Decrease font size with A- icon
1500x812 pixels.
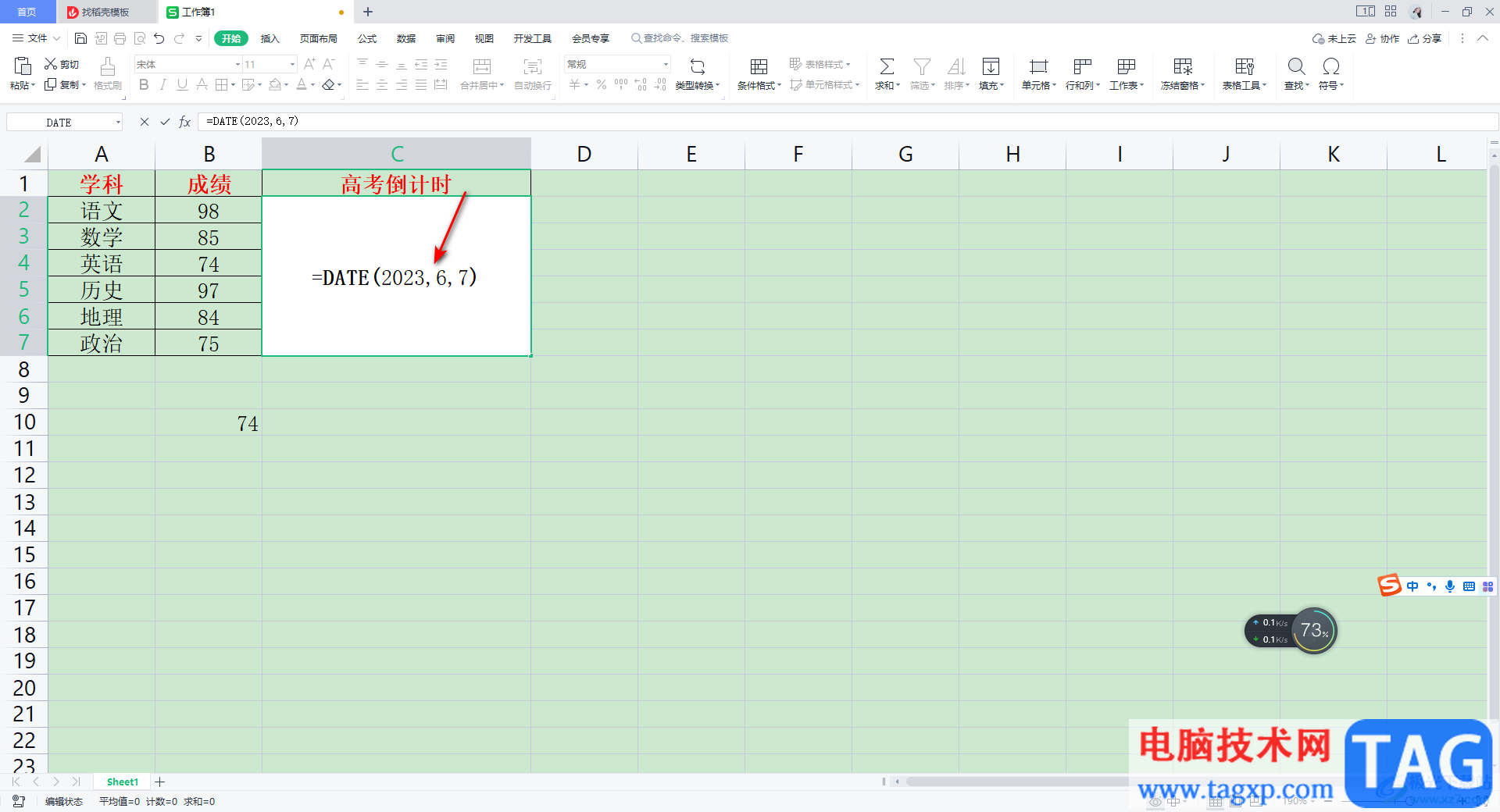(x=329, y=64)
